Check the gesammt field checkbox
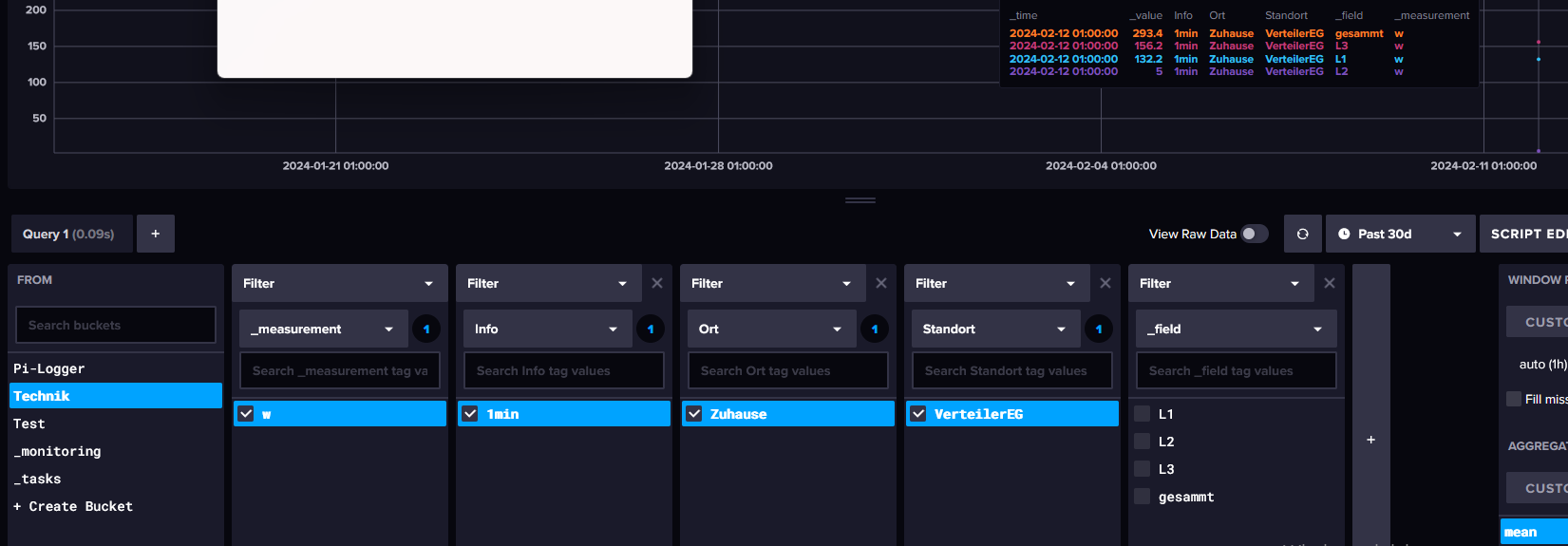Image resolution: width=1568 pixels, height=546 pixels. point(1143,497)
